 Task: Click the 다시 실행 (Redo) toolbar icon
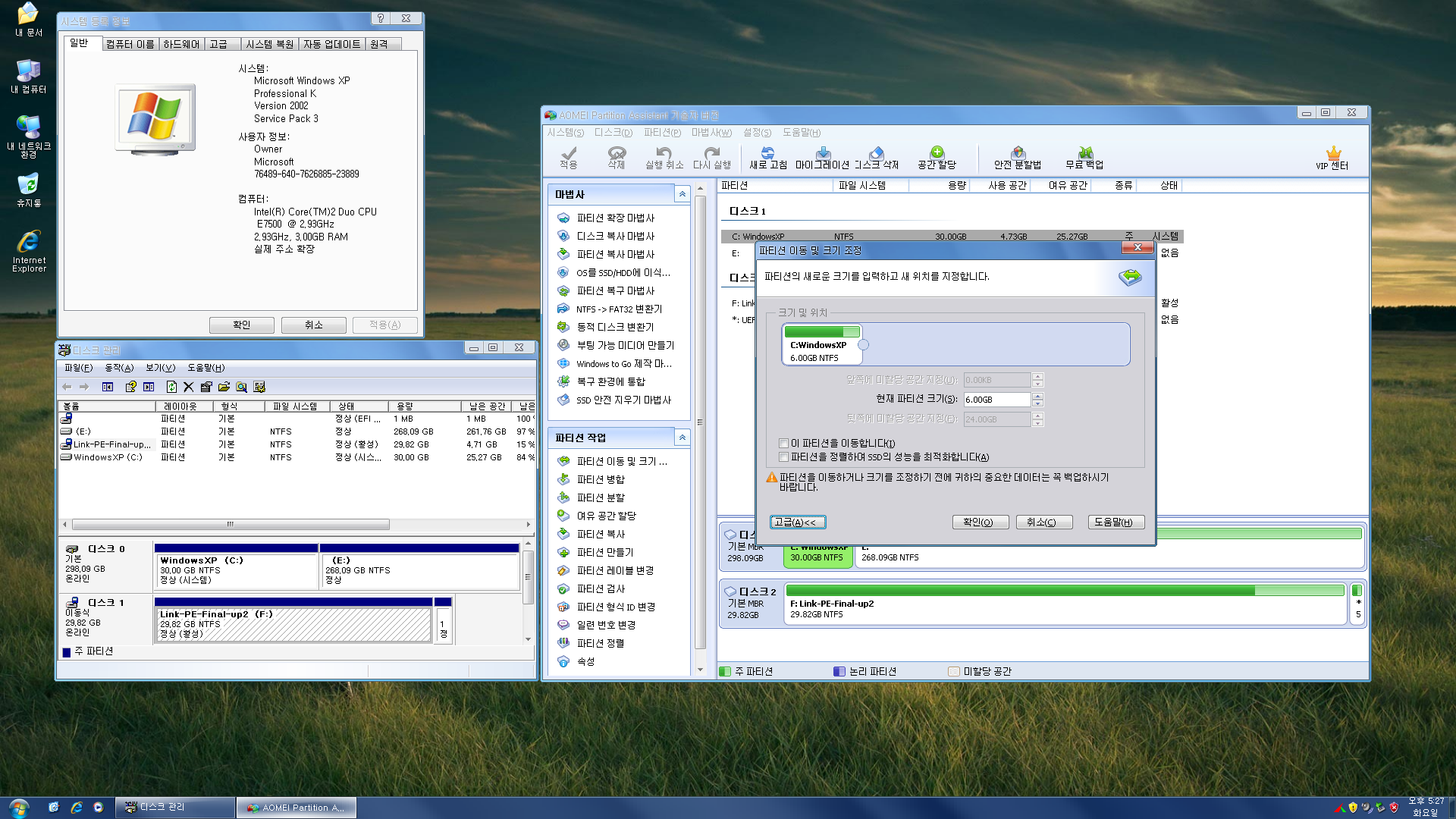point(712,158)
